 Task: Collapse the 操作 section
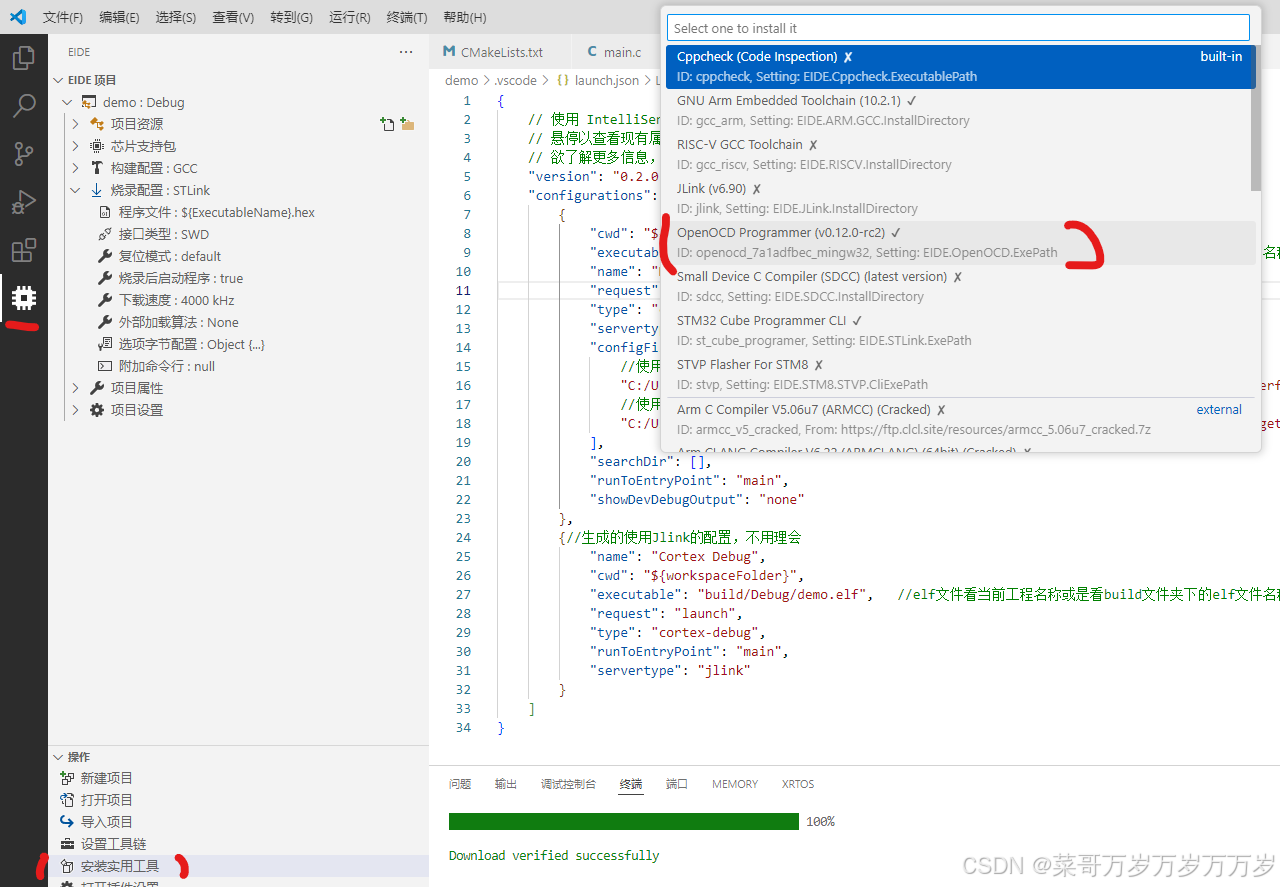click(x=58, y=757)
